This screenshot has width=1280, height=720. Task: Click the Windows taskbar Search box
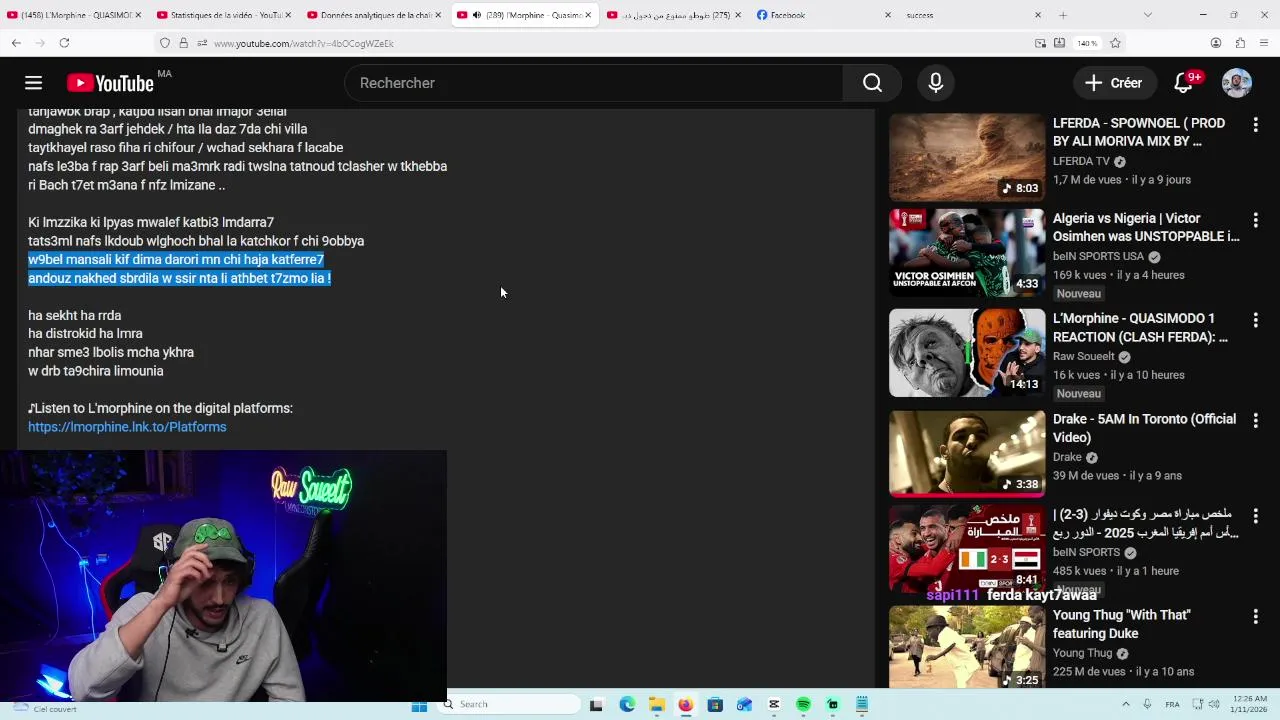coord(510,705)
